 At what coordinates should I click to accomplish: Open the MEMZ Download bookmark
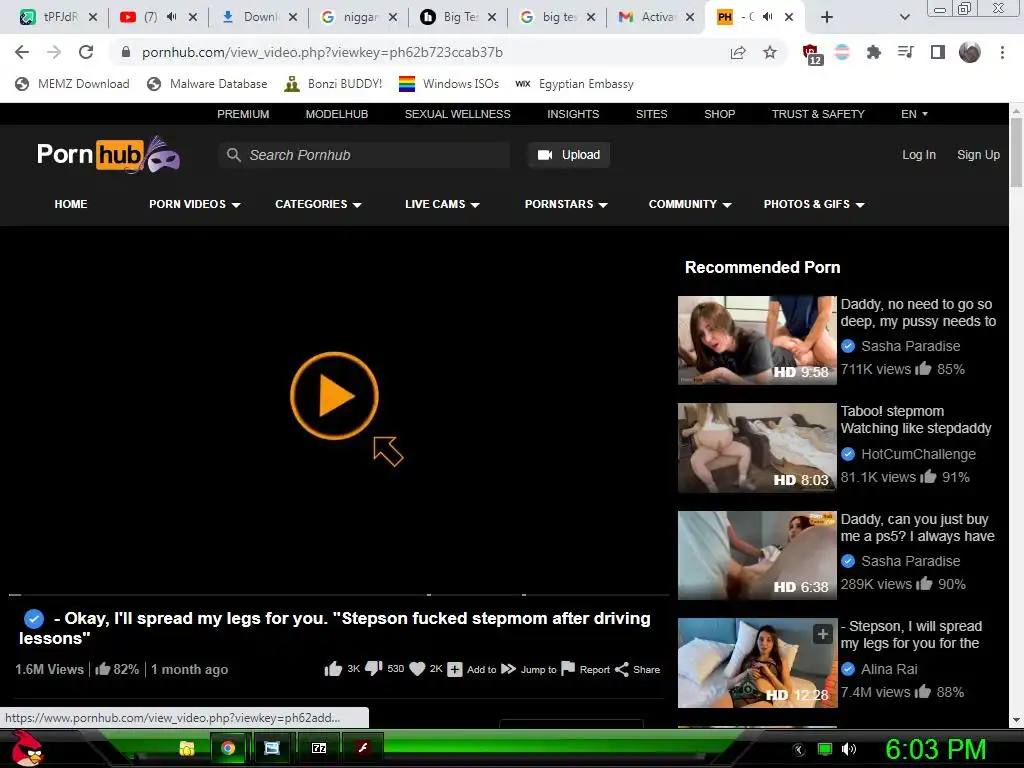click(72, 84)
